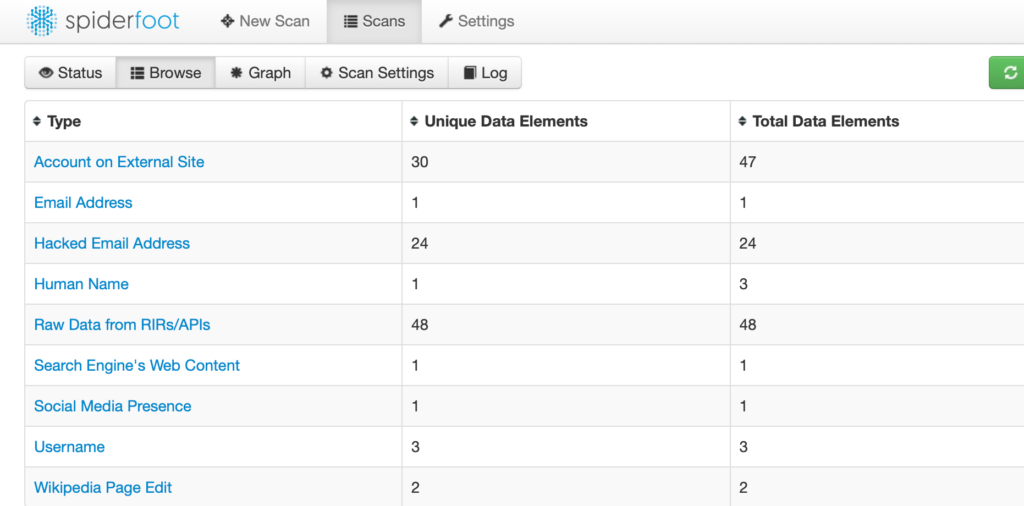View the Wikipedia Page Edit results

coord(103,487)
